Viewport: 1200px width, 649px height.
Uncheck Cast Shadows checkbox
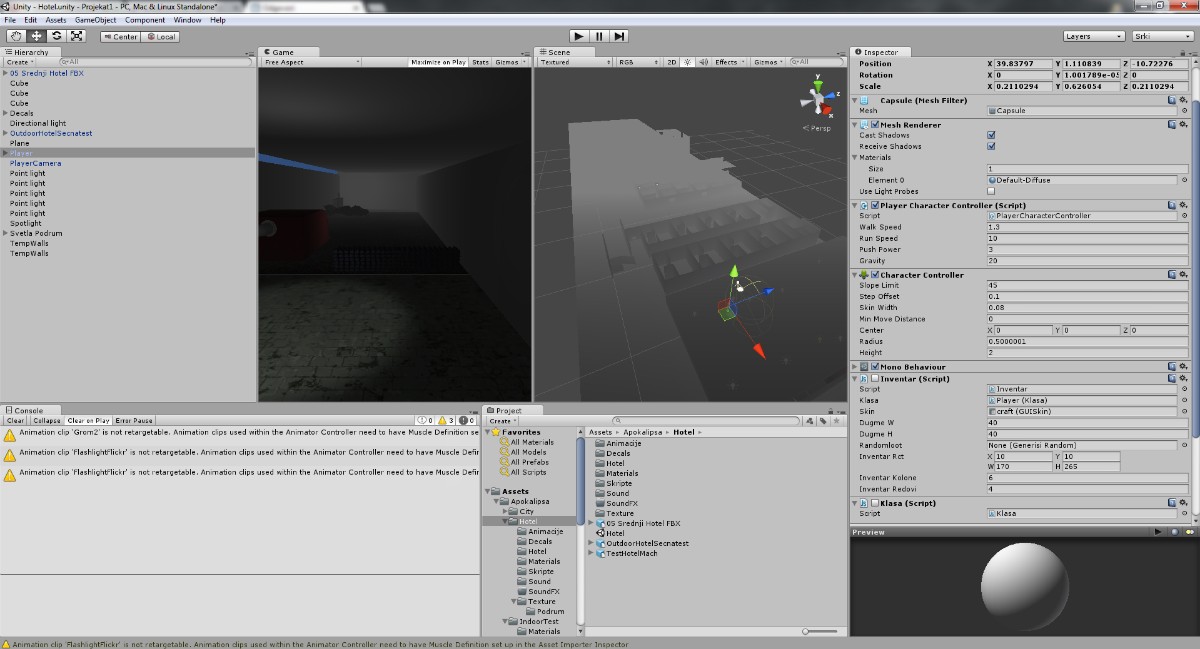tap(991, 135)
